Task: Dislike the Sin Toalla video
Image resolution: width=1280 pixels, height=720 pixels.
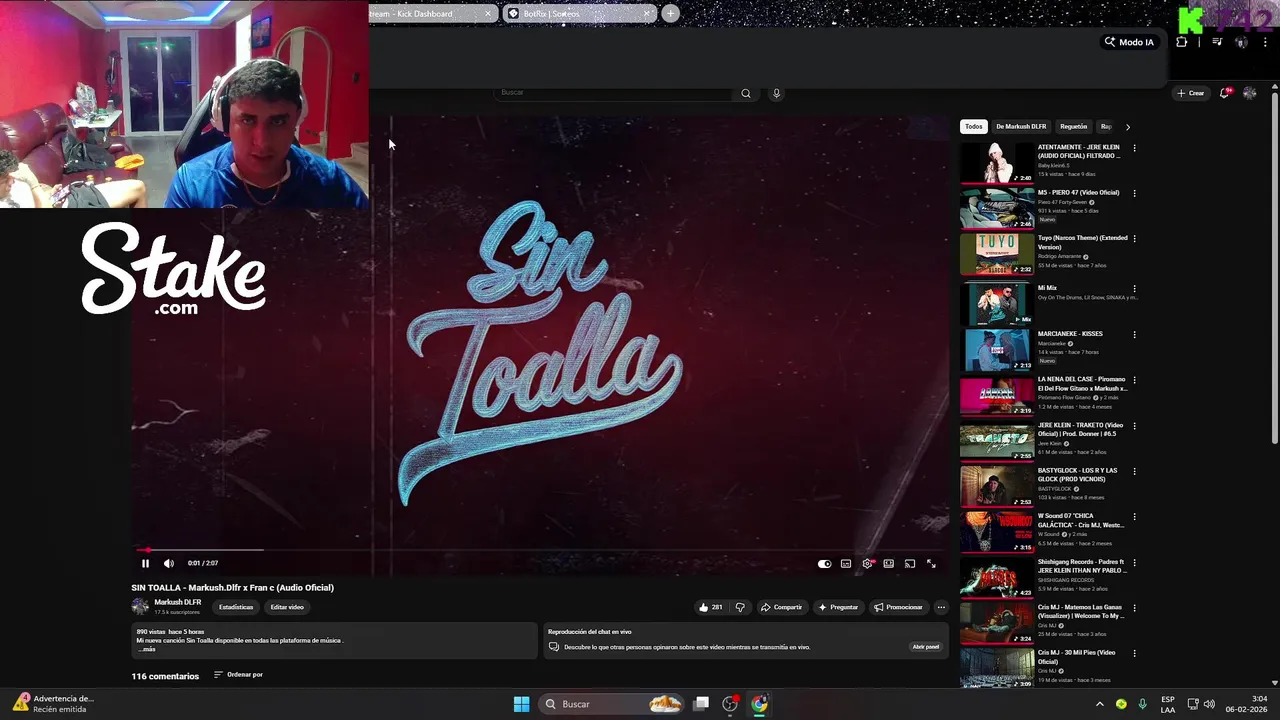Action: (740, 607)
